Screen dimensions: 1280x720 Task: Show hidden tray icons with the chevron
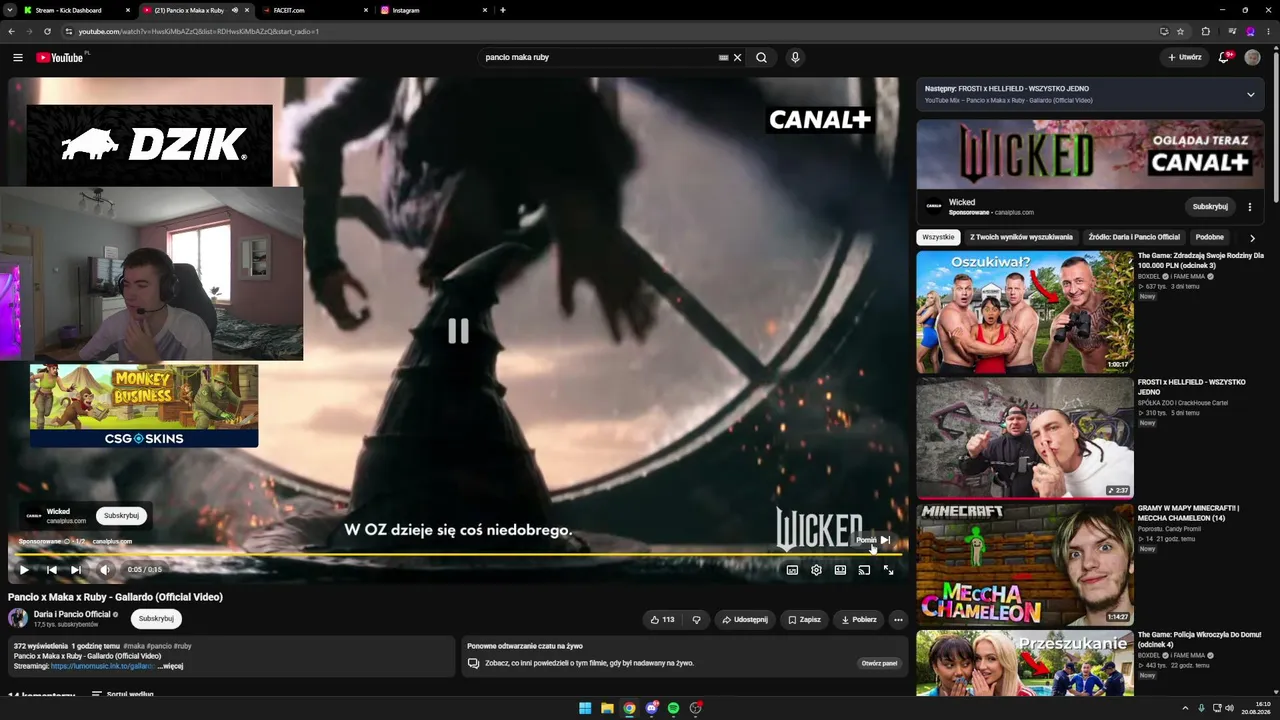[1187, 708]
